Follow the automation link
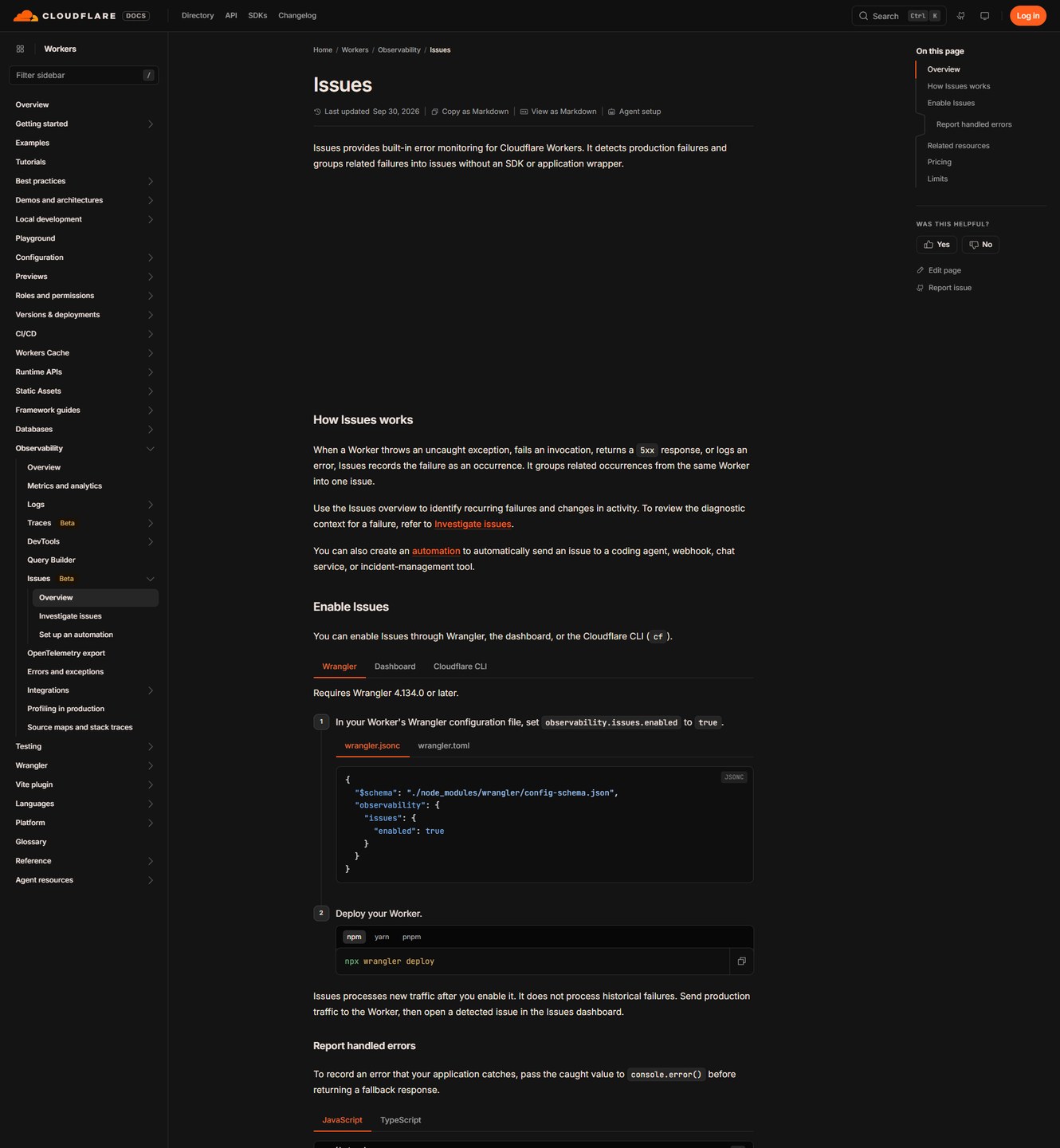The height and width of the screenshot is (1148, 1060). pyautogui.click(x=436, y=552)
